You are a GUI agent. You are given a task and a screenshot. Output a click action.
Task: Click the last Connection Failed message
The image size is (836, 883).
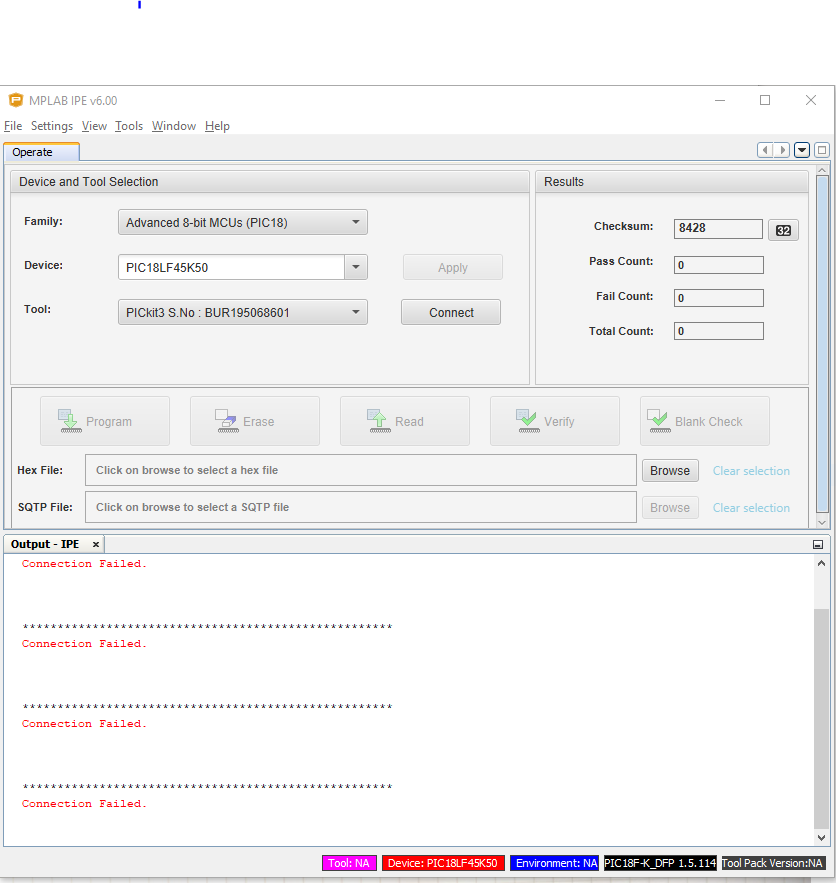(84, 804)
